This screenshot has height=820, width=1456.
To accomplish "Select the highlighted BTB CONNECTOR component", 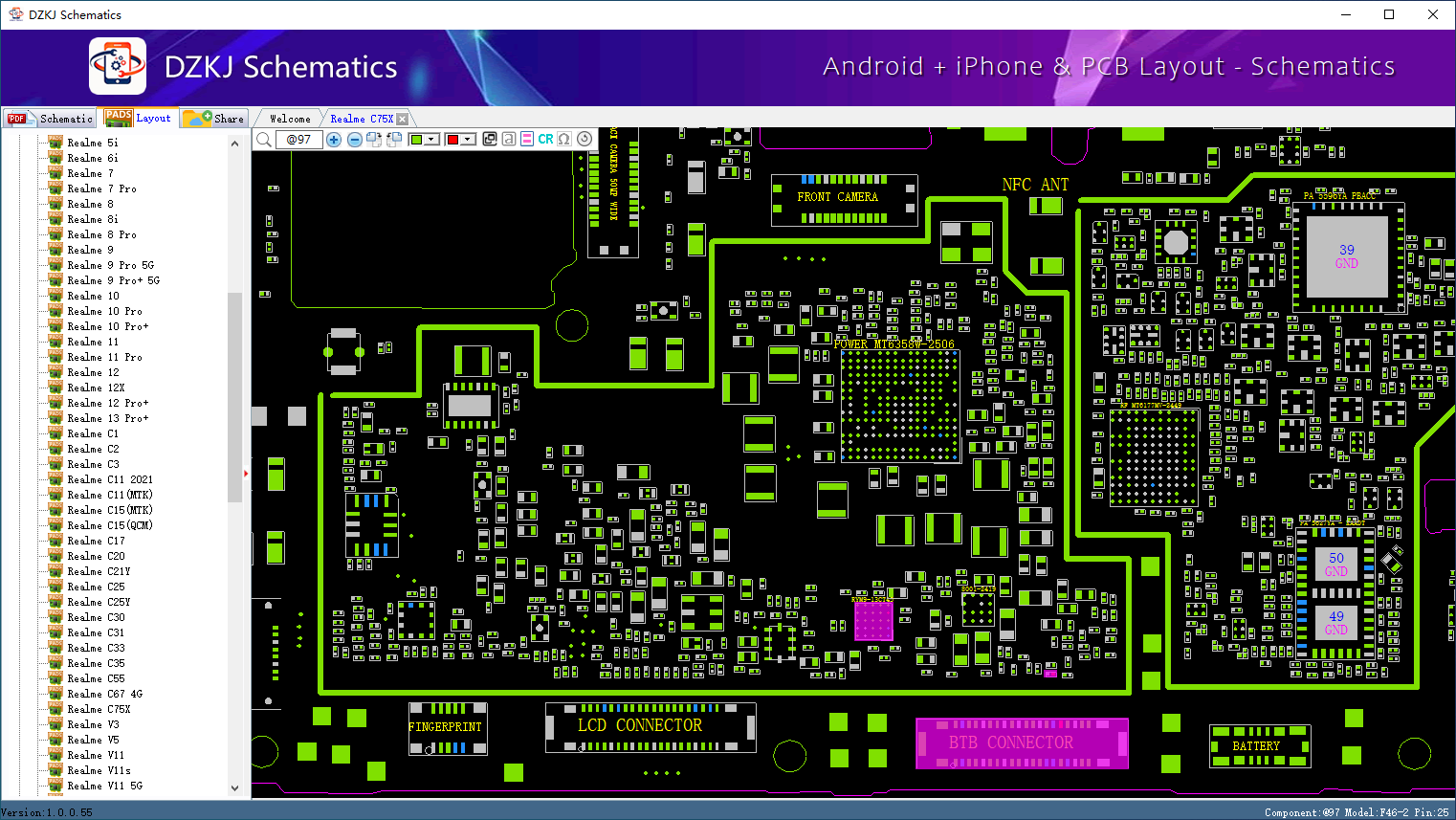I will click(1022, 743).
